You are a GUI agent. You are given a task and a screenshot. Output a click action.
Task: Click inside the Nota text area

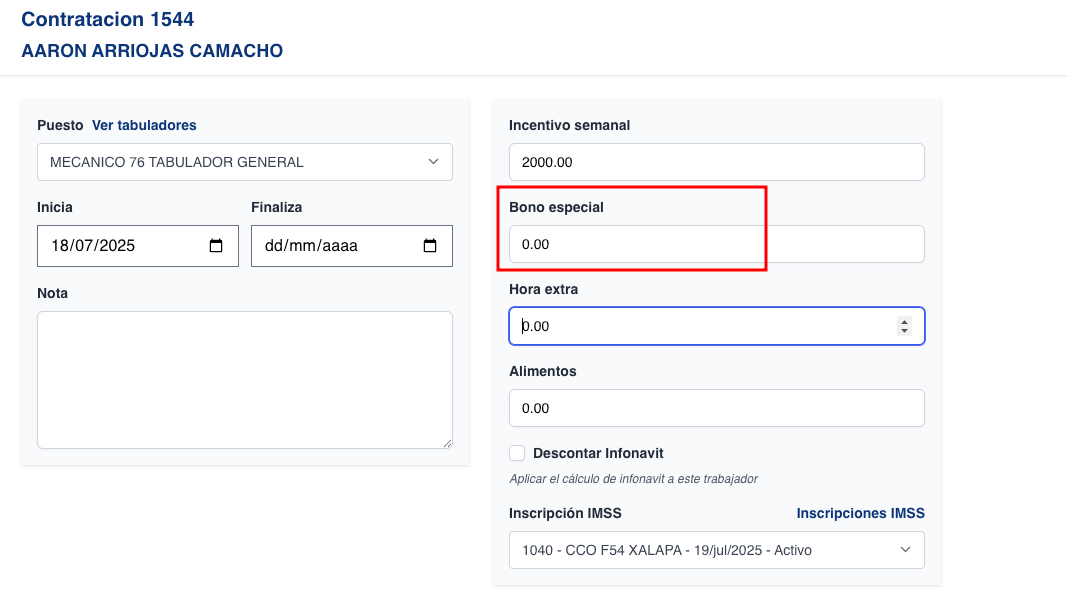[x=244, y=378]
